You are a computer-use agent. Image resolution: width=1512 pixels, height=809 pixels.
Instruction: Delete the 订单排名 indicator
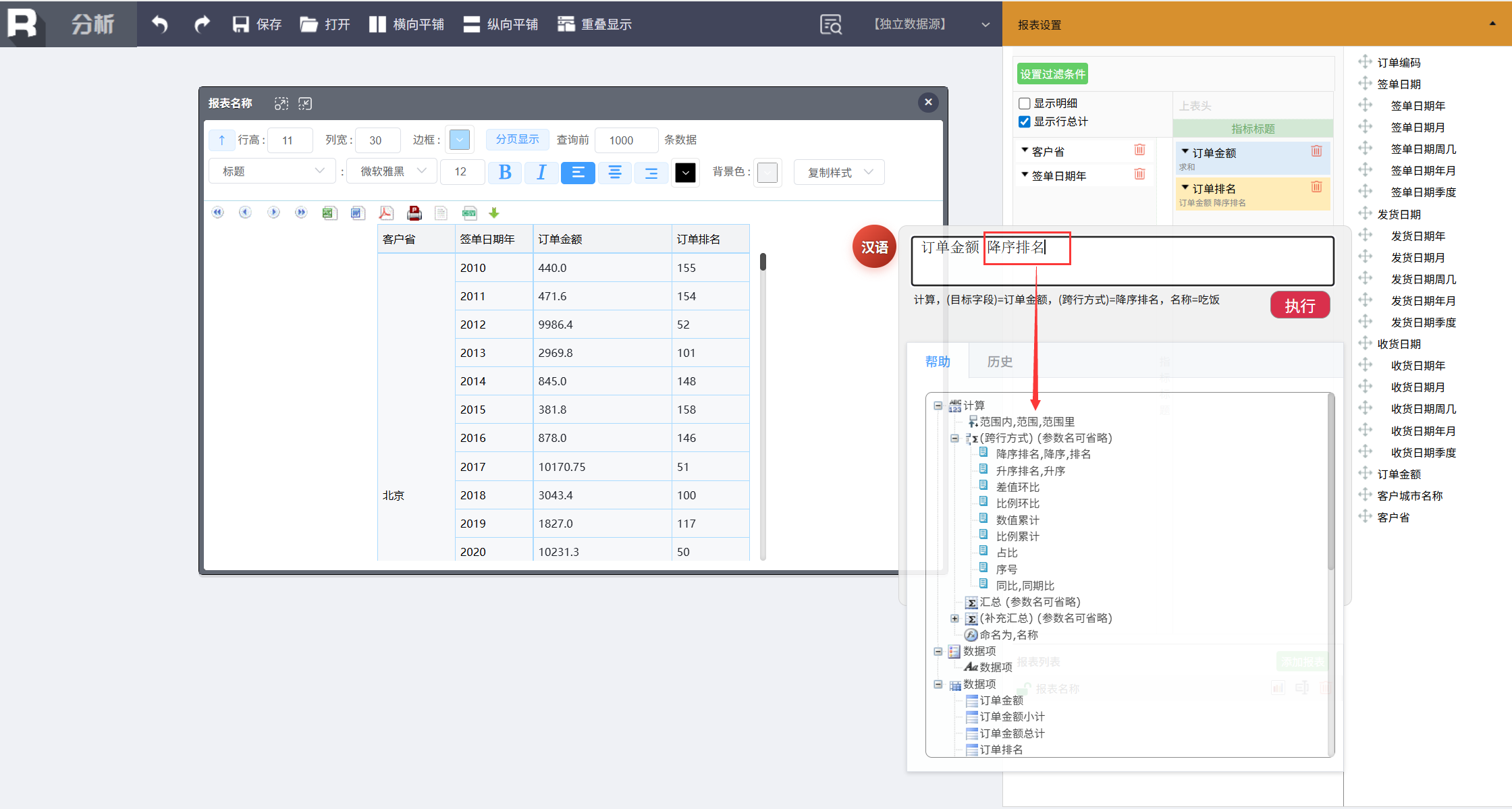tap(1316, 187)
